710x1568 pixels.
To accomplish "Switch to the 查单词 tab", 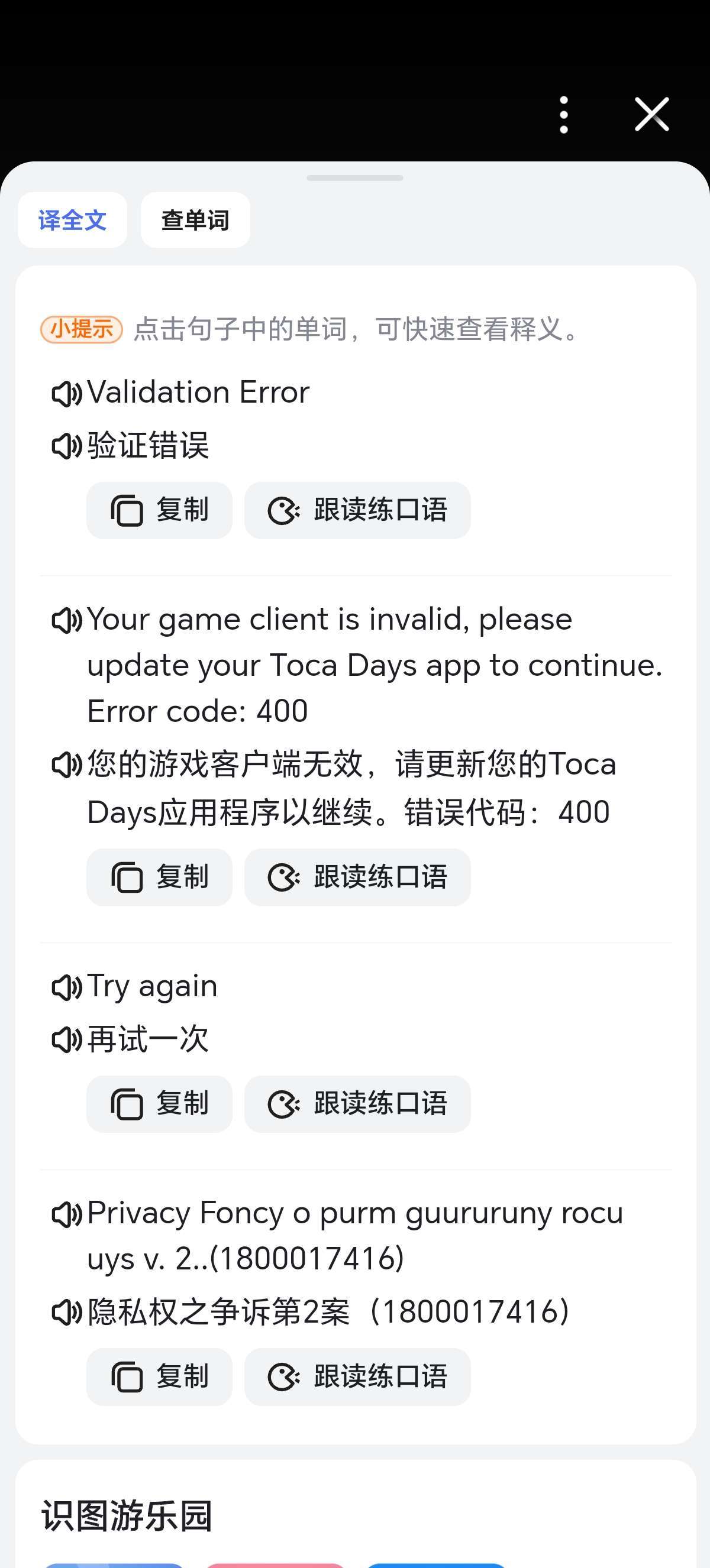I will pos(195,220).
